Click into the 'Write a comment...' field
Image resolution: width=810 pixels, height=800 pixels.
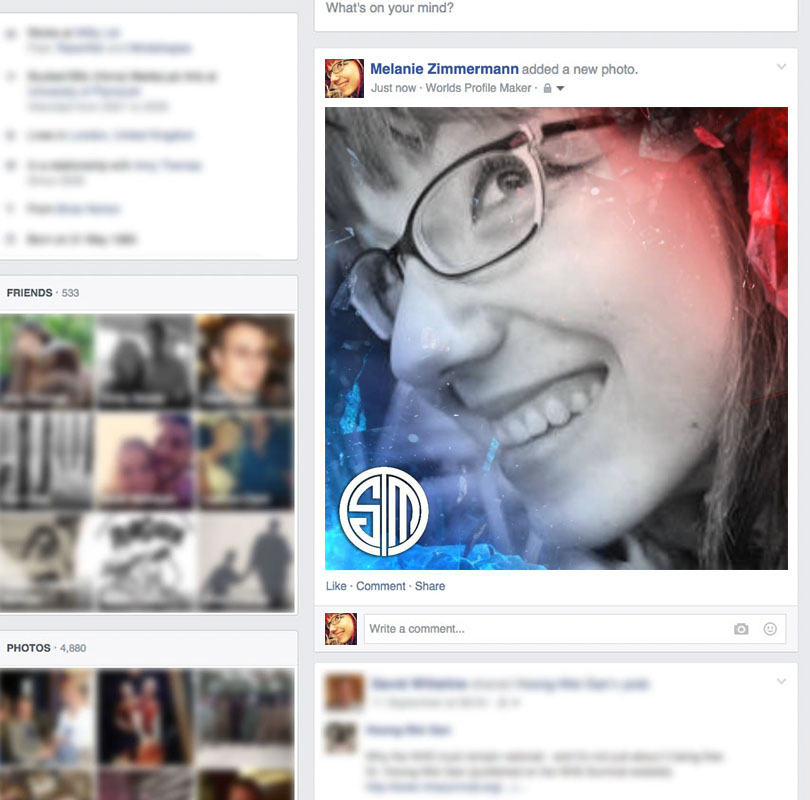(545, 629)
